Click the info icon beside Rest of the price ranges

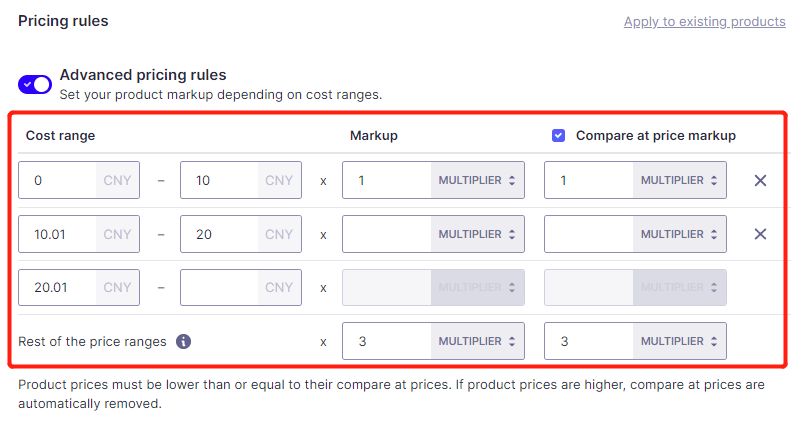[184, 341]
